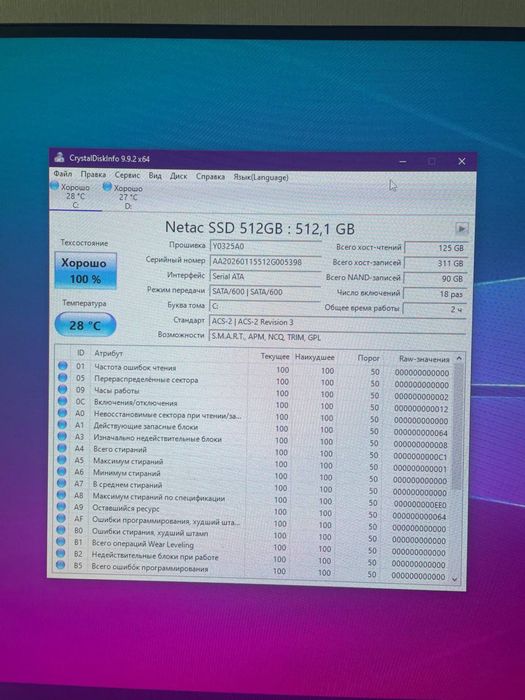The height and width of the screenshot is (700, 525).
Task: Click the next disk arrow button
Action: (461, 229)
